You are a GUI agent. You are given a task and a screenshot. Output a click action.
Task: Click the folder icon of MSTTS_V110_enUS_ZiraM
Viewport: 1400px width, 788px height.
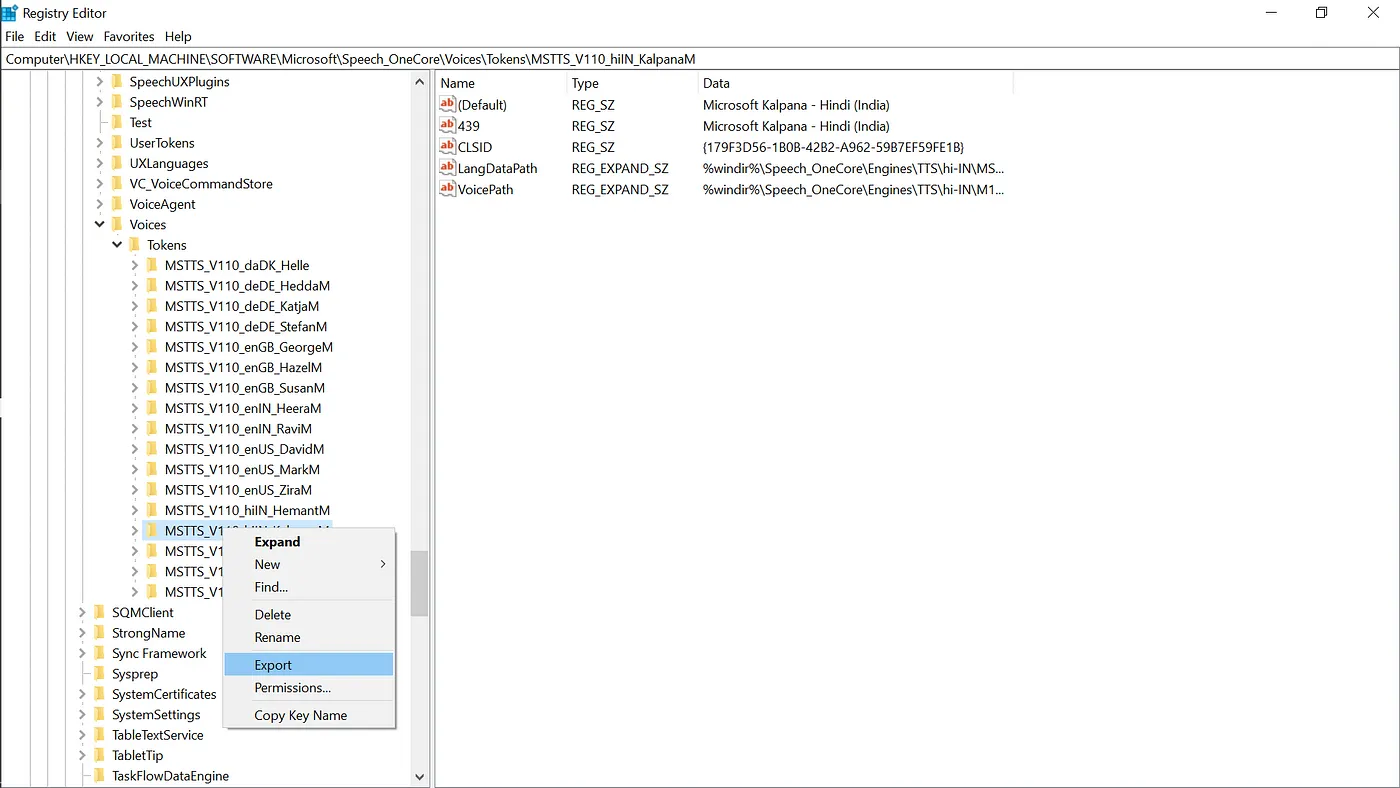(152, 490)
